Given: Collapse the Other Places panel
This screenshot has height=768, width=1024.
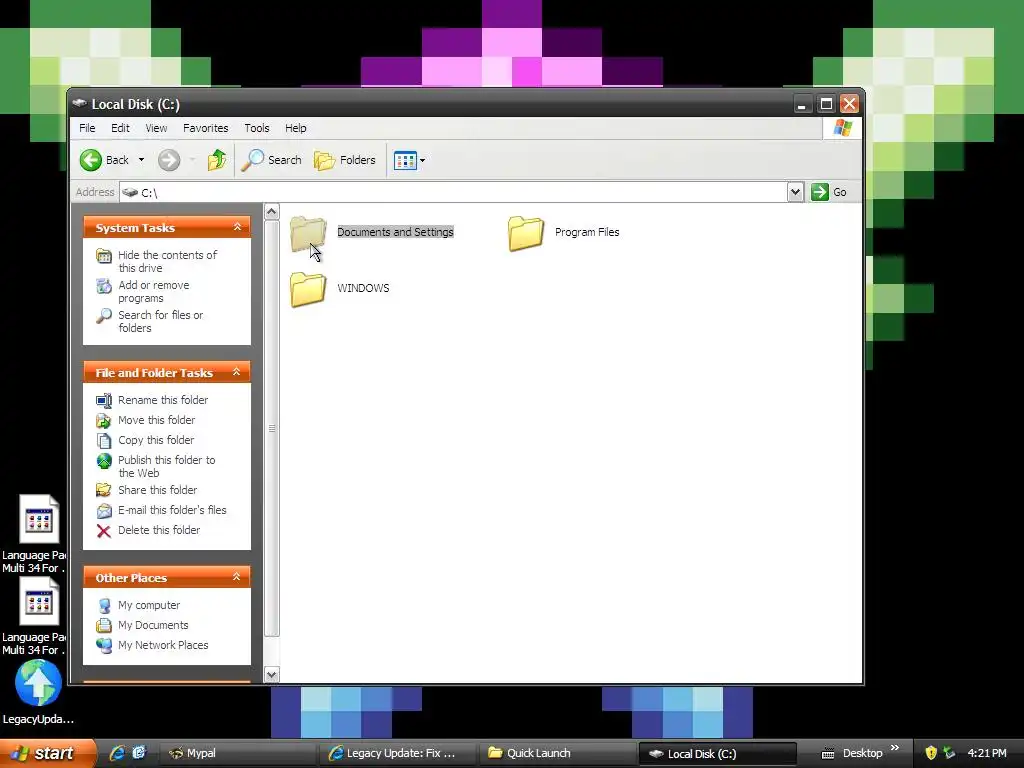Looking at the screenshot, I should pyautogui.click(x=237, y=577).
